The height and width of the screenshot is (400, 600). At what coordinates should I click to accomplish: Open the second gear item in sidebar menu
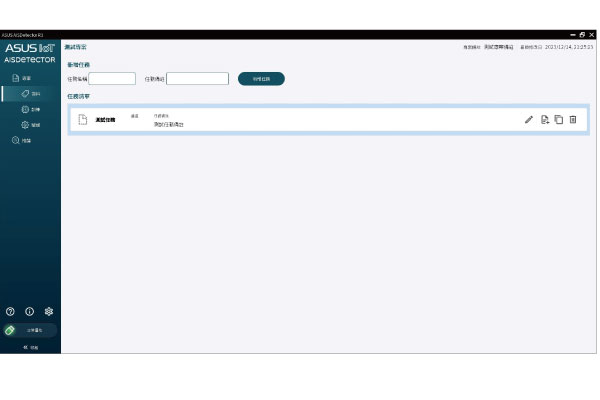coord(30,125)
